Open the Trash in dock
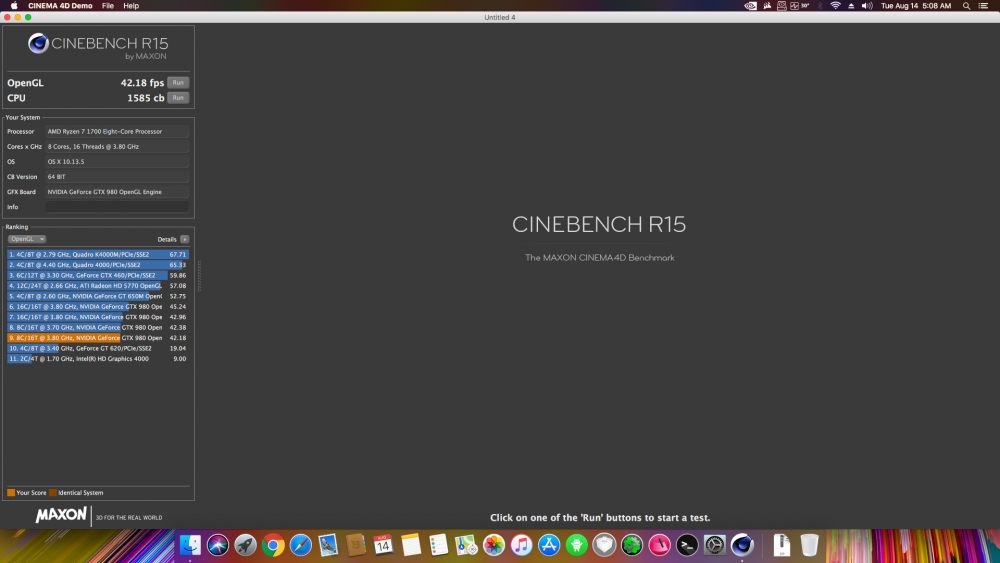1000x563 pixels. pos(809,545)
